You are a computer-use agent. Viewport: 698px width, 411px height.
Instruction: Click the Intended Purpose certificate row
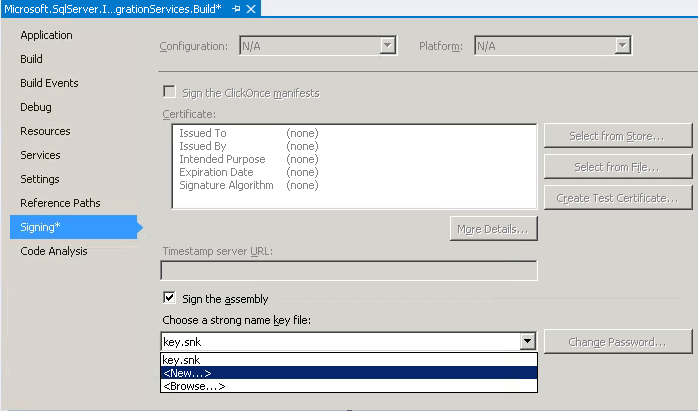pos(249,159)
